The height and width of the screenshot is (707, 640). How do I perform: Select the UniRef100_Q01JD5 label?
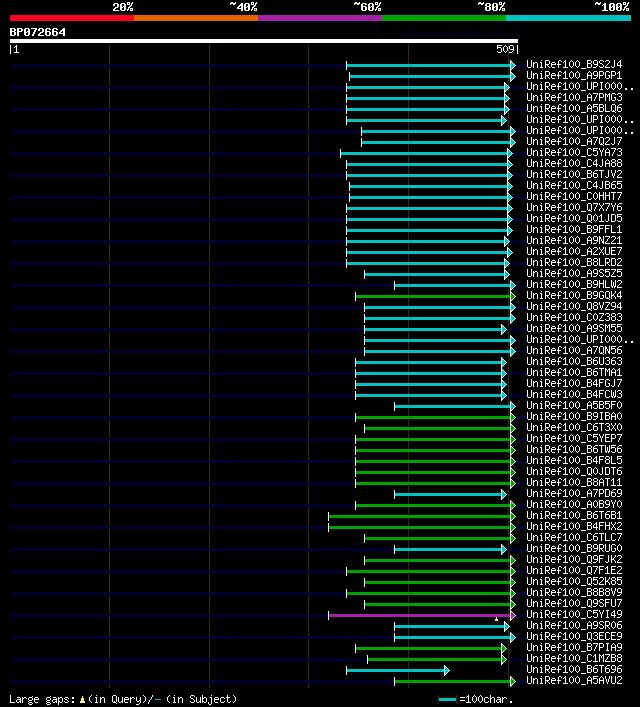[574, 218]
